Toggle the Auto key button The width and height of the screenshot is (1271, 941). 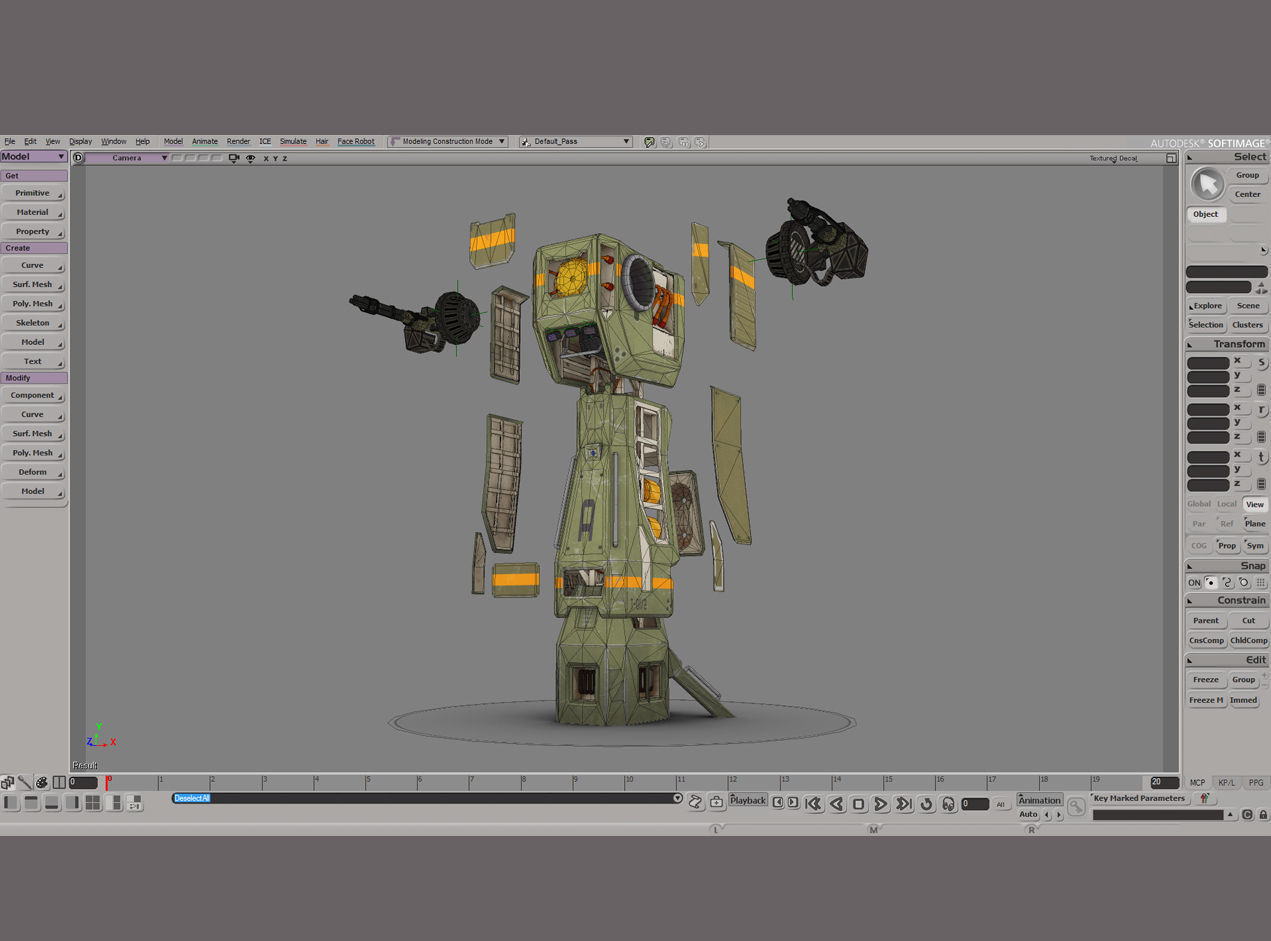(1028, 815)
